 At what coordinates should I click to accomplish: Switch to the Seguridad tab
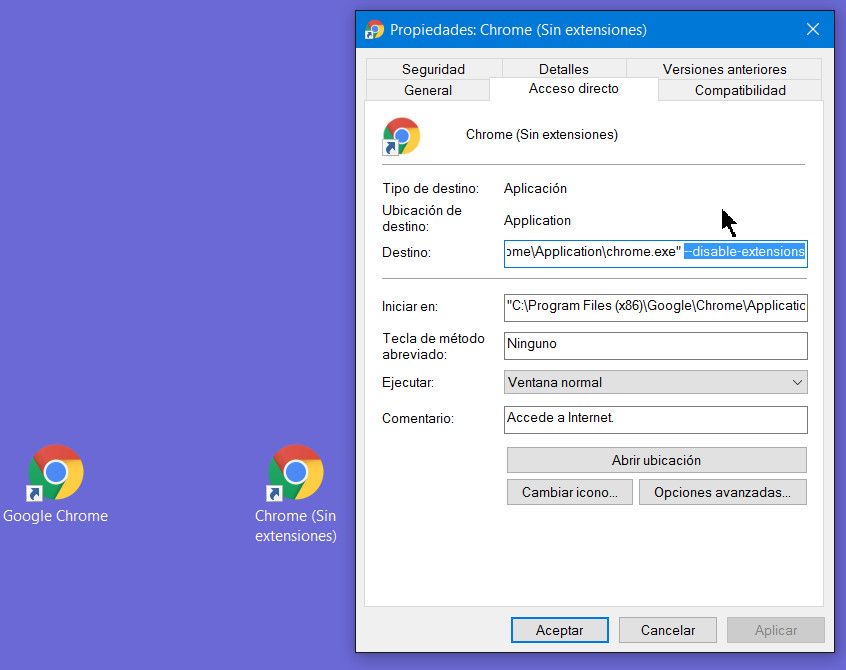(433, 69)
